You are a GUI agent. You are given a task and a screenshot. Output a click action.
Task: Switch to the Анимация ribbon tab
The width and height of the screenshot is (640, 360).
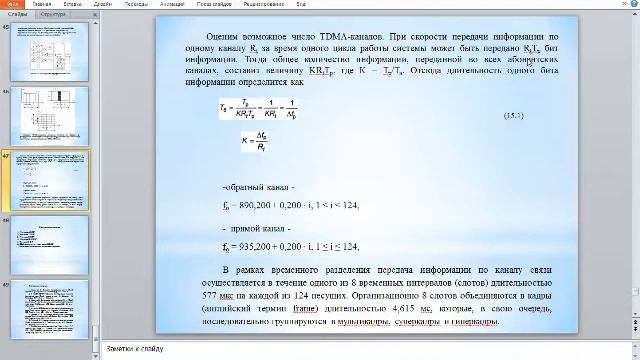(x=172, y=4)
